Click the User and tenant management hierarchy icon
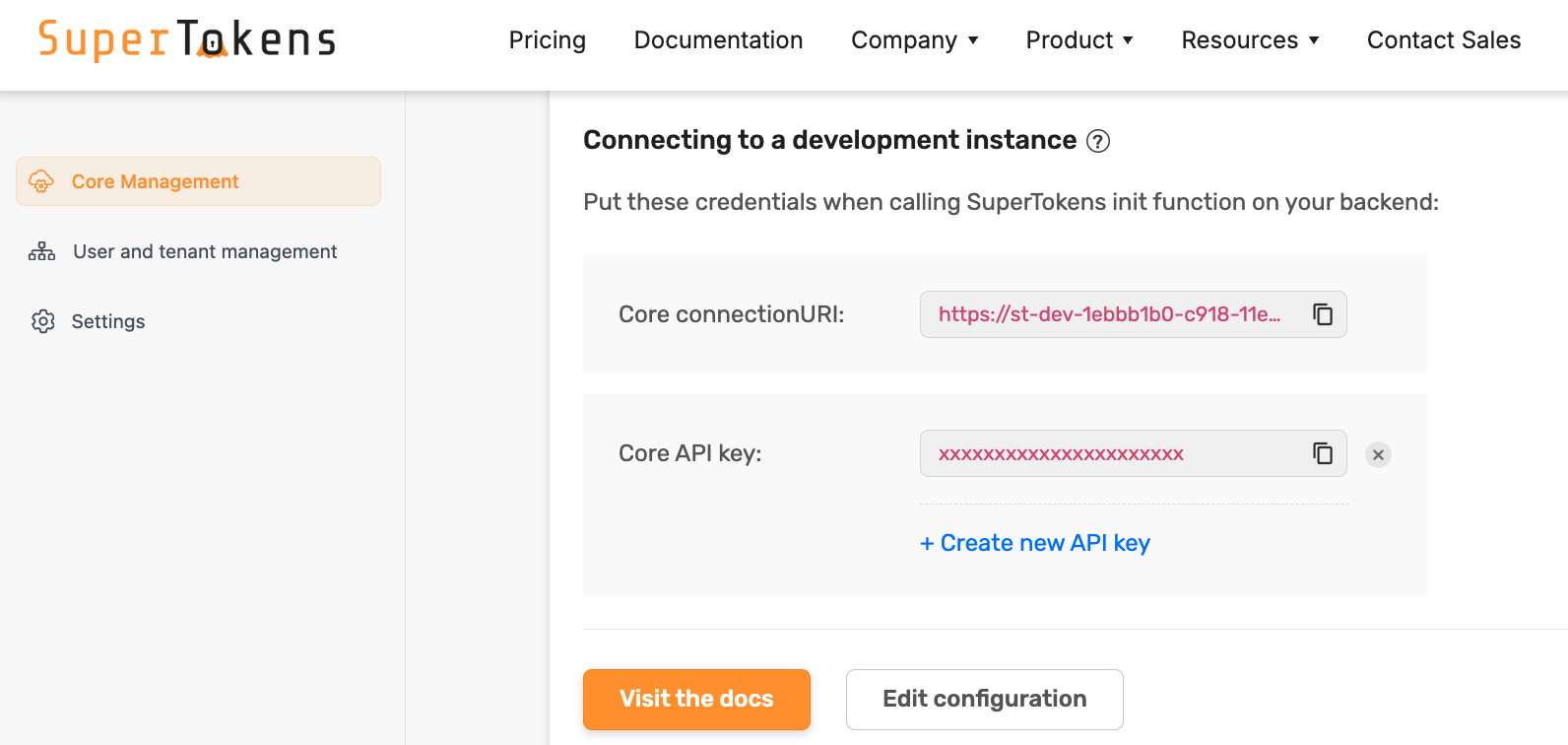 coord(41,251)
